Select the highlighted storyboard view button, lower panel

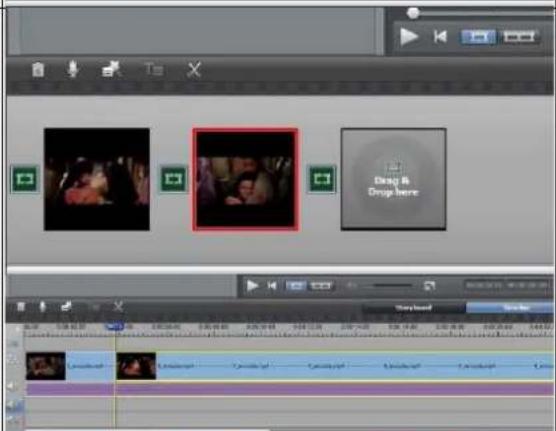[296, 286]
